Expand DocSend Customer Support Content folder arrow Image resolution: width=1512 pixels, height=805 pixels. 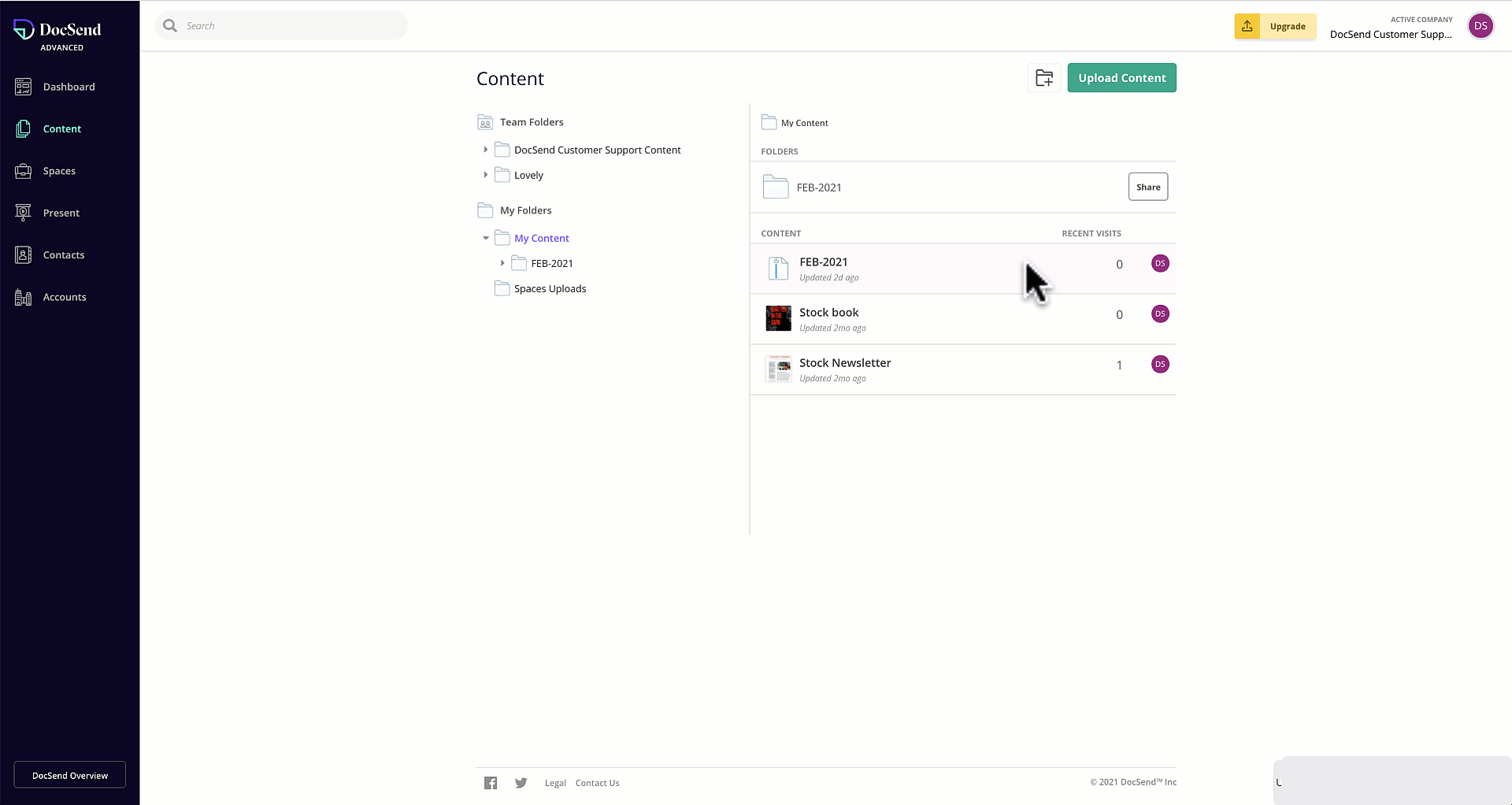point(486,150)
